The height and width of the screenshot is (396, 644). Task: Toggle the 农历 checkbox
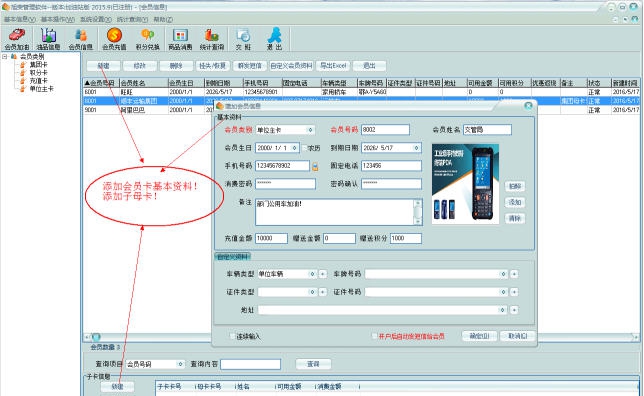305,148
